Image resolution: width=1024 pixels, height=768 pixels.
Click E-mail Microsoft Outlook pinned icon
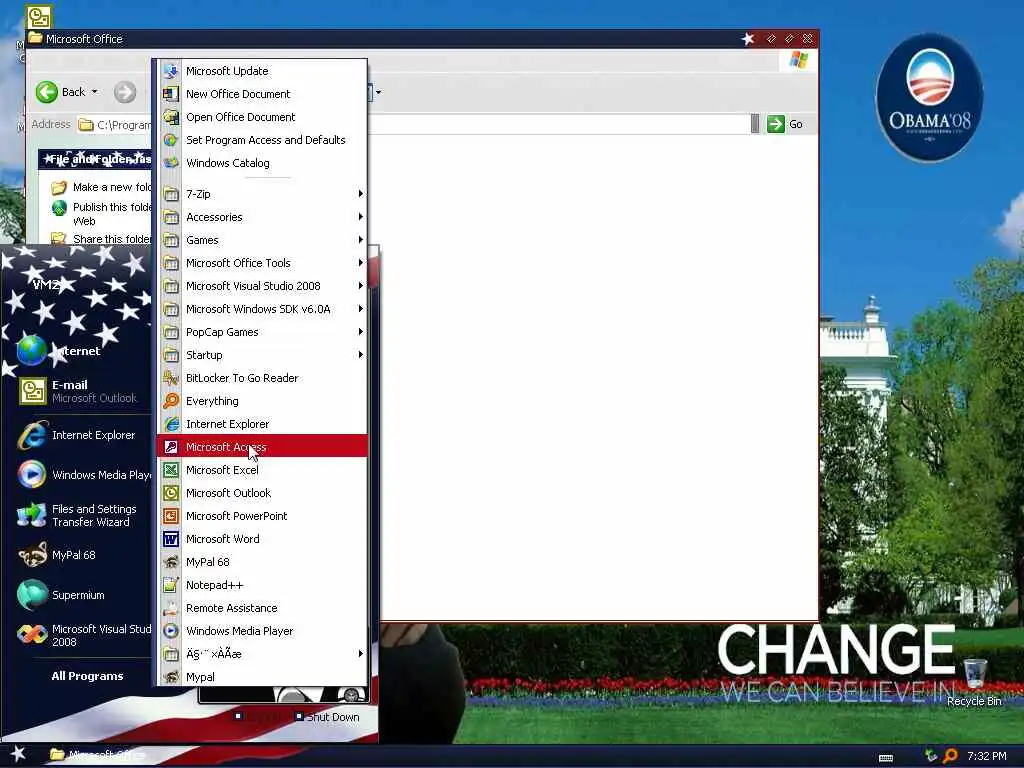(32, 391)
